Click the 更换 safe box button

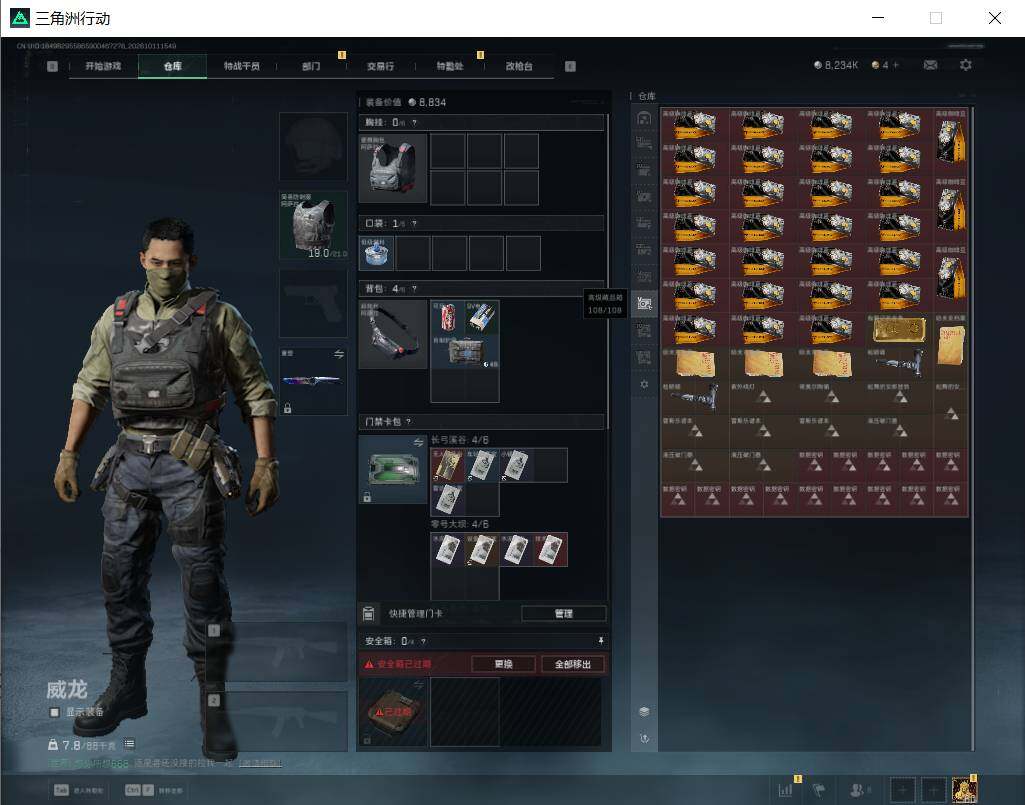click(503, 664)
